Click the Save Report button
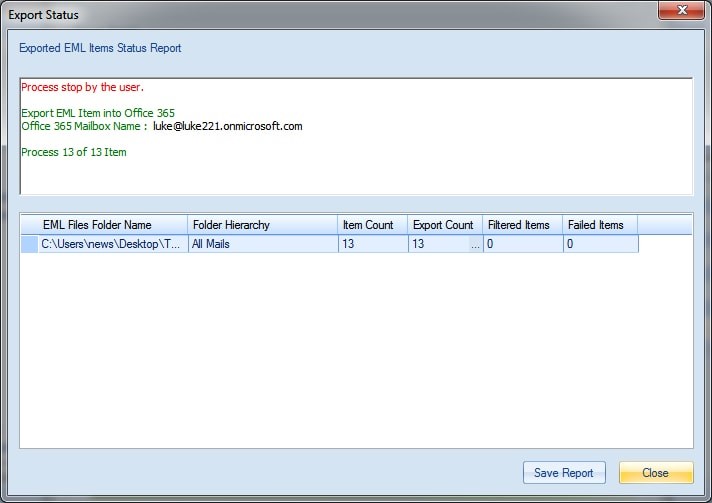The height and width of the screenshot is (503, 712). click(564, 473)
